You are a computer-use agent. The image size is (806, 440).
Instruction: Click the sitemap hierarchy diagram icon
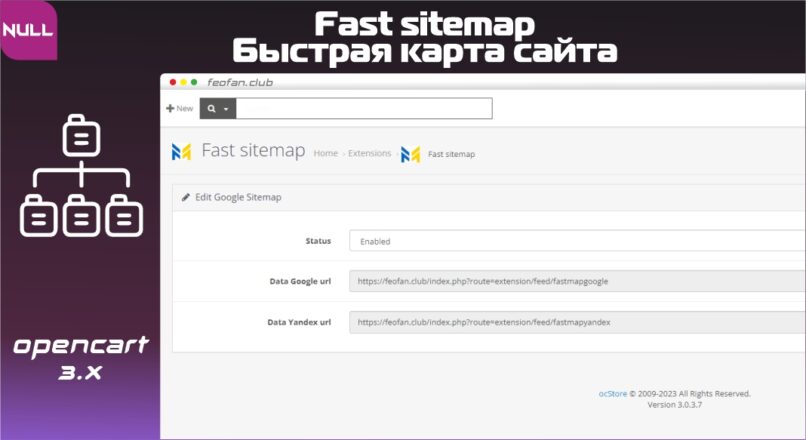click(x=81, y=176)
